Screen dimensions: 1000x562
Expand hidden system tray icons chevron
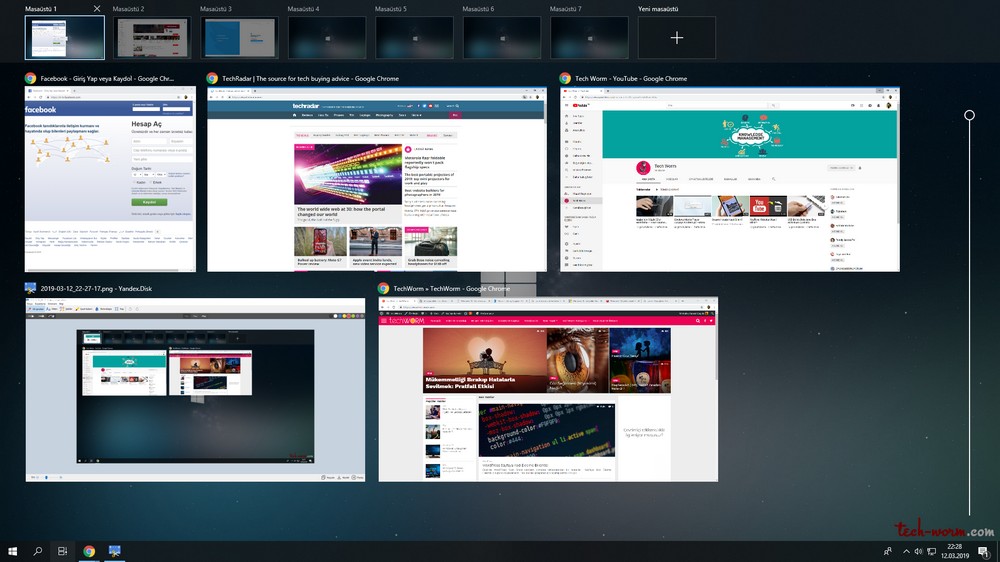click(x=904, y=551)
